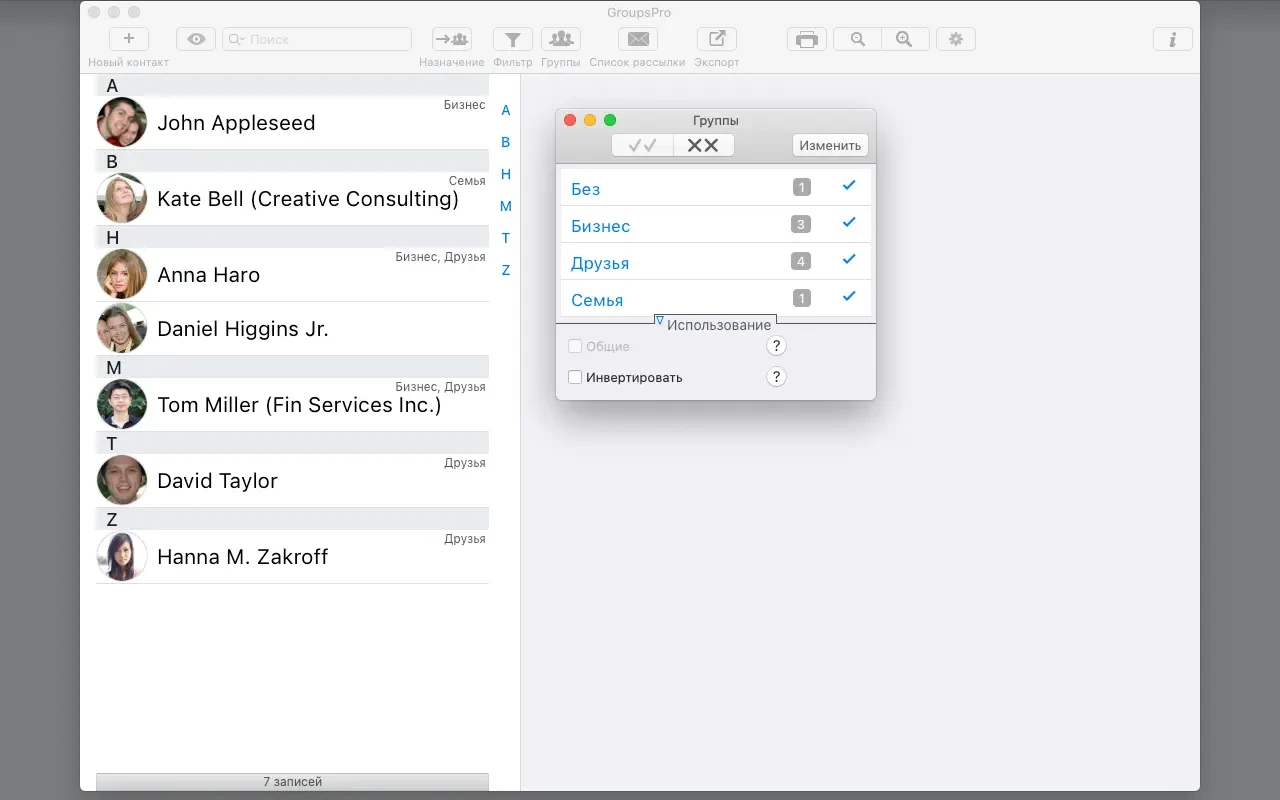1280x800 pixels.
Task: Collapse the Использование disclosure triangle
Action: pyautogui.click(x=660, y=321)
